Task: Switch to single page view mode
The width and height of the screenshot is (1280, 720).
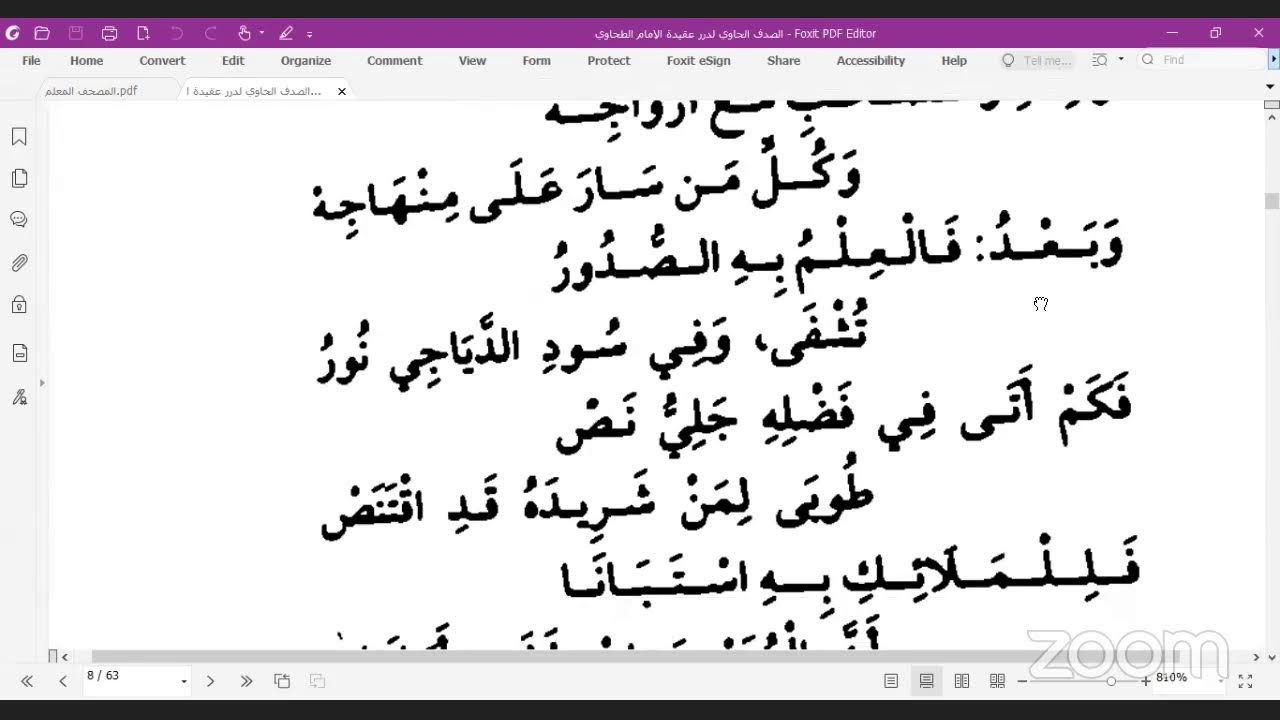Action: 891,681
